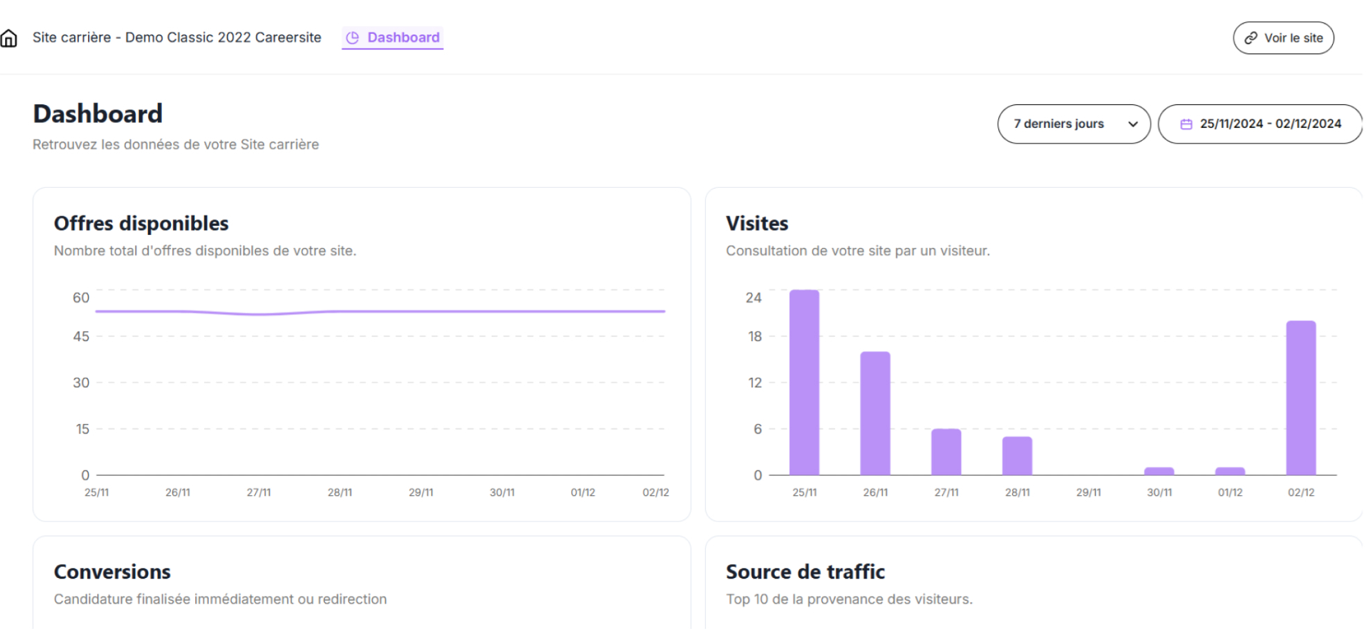1366x632 pixels.
Task: Click the 45 y-axis label in Offres chart
Action: pyautogui.click(x=81, y=337)
